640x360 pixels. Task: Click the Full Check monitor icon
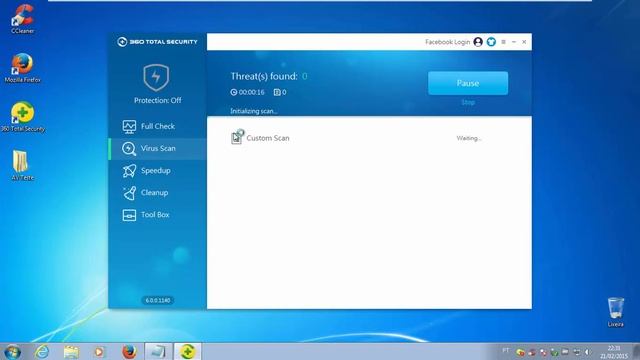[x=129, y=127]
